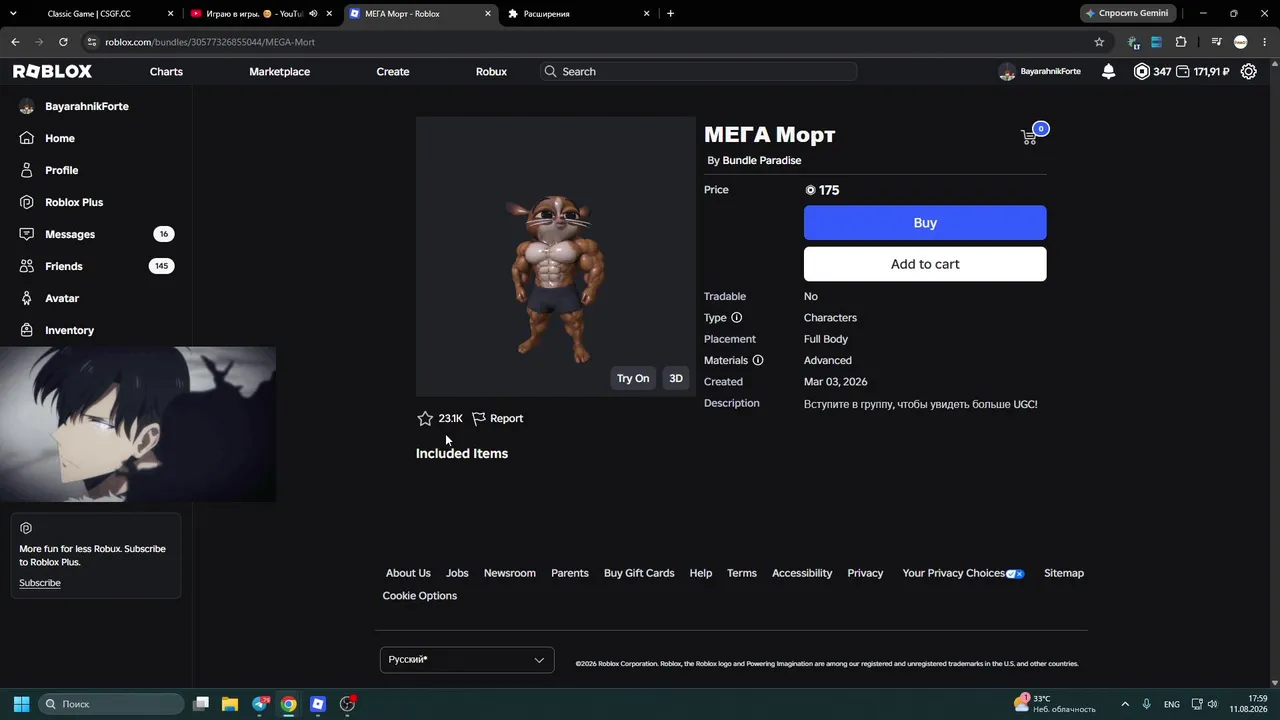Open the Charts nav item
This screenshot has height=720, width=1280.
[166, 71]
